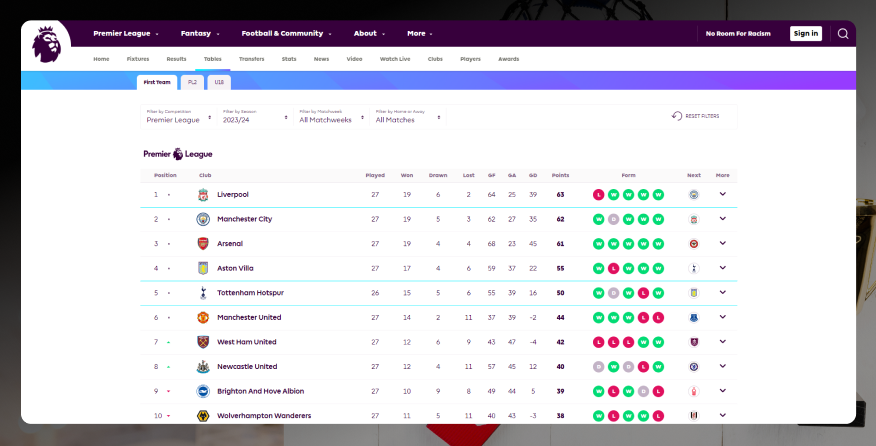
Task: Open the Premier League top menu
Action: point(126,34)
